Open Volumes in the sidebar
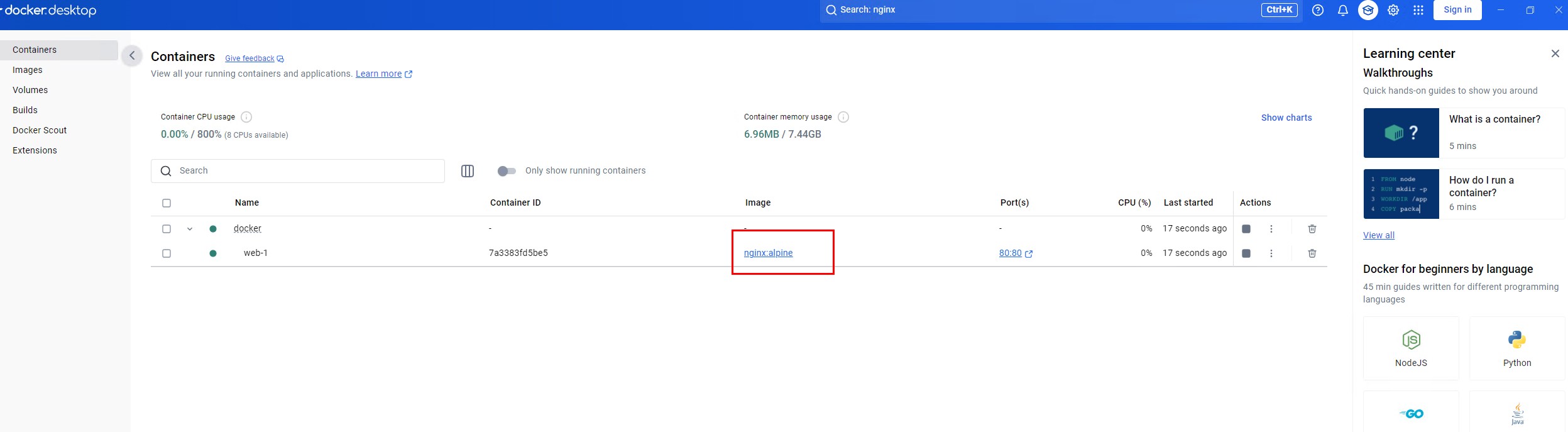 [x=30, y=90]
